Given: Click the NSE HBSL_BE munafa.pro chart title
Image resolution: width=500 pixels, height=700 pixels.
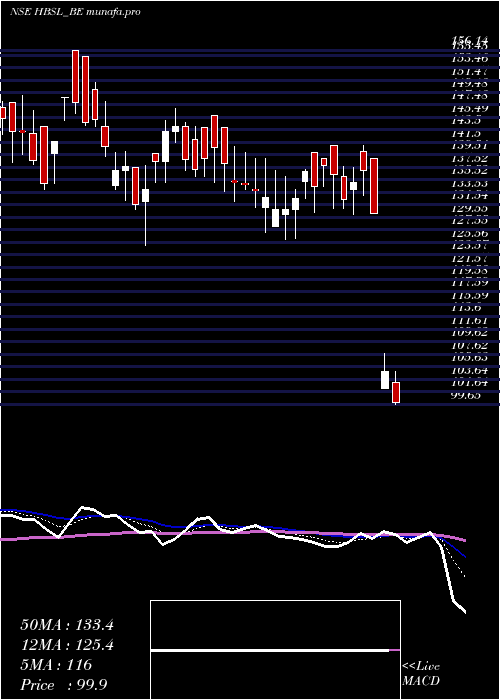Looking at the screenshot, I should [75, 12].
